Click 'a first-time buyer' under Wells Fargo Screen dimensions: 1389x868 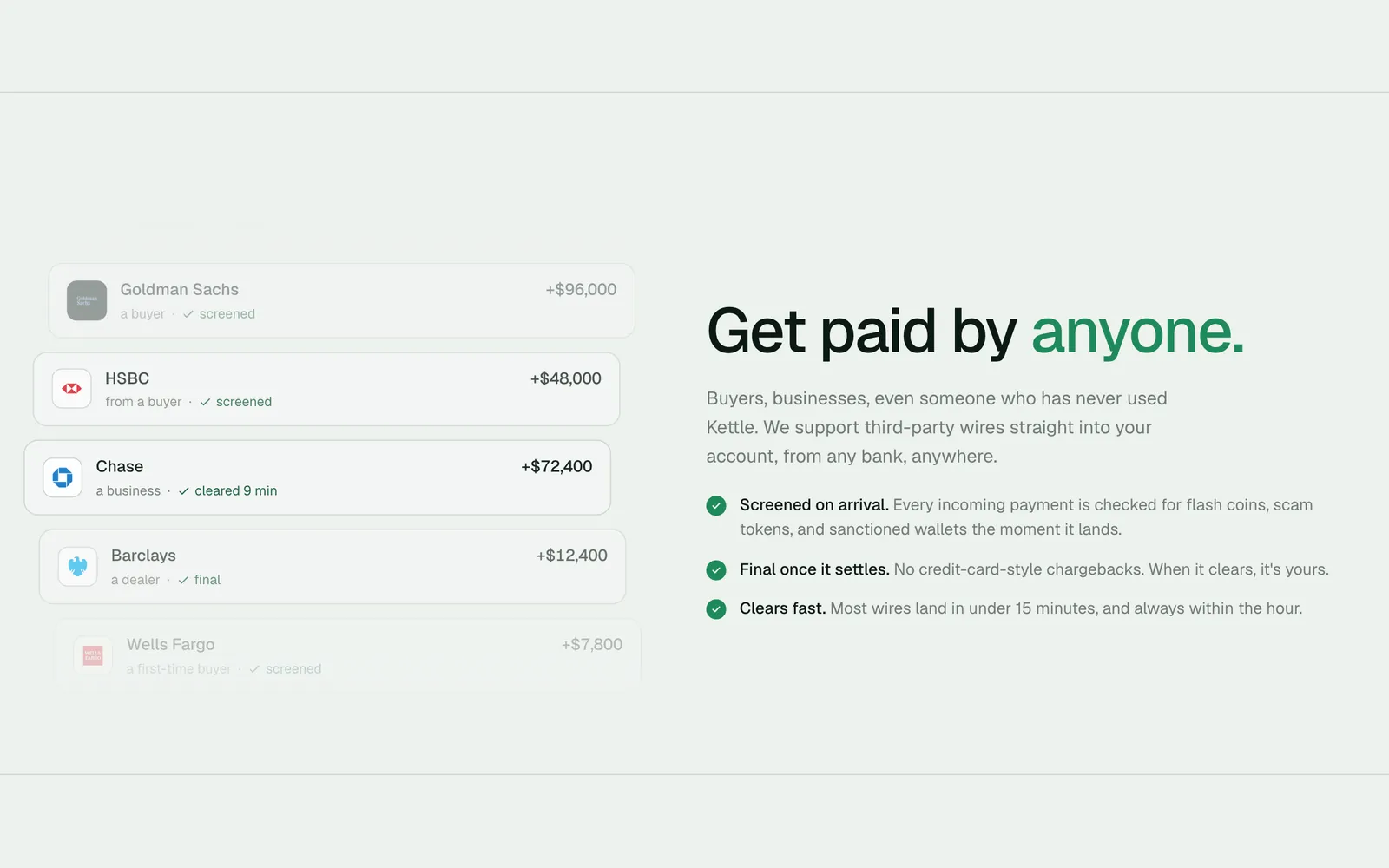(x=179, y=669)
